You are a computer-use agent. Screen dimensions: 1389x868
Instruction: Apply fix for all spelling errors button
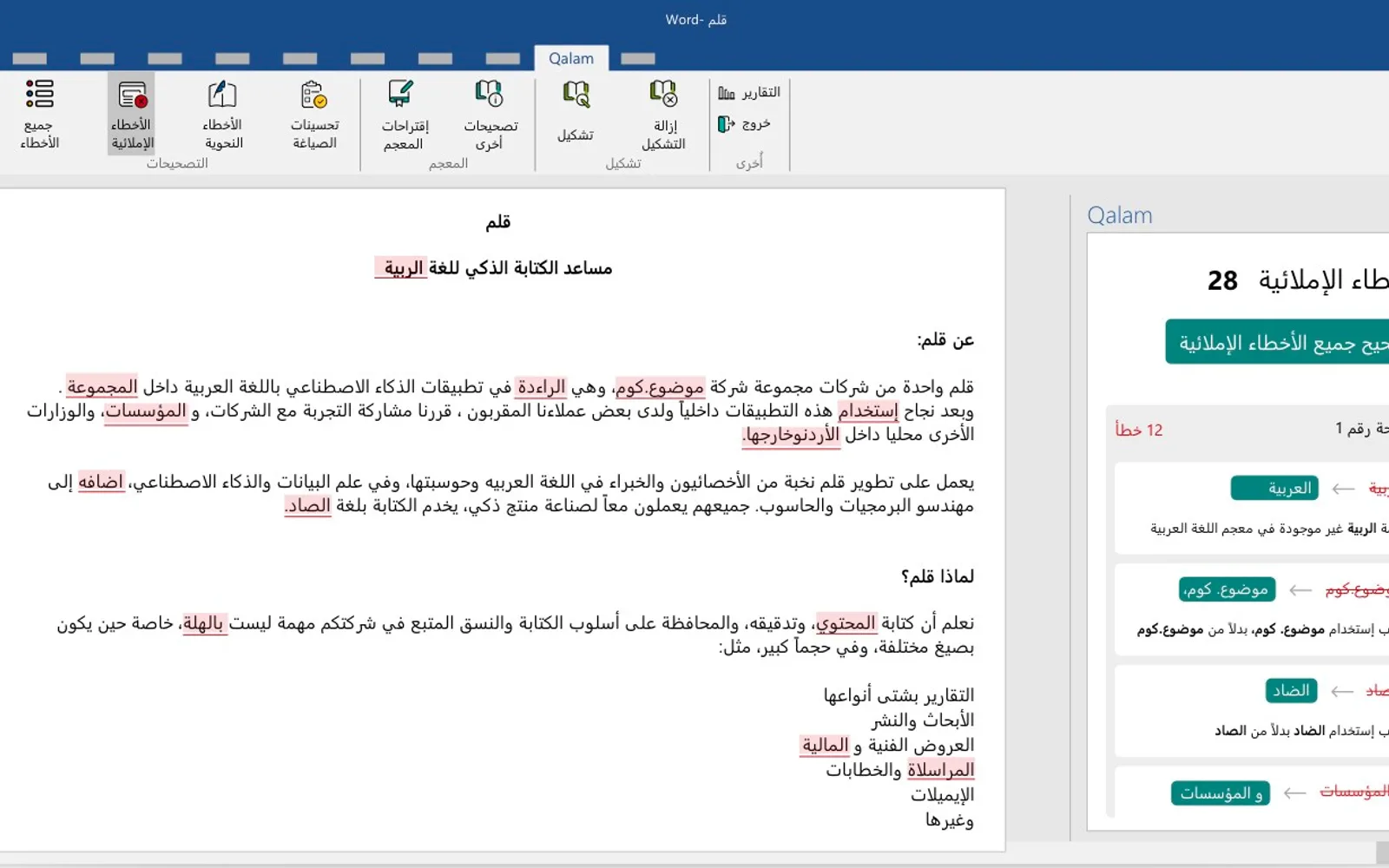(1276, 342)
